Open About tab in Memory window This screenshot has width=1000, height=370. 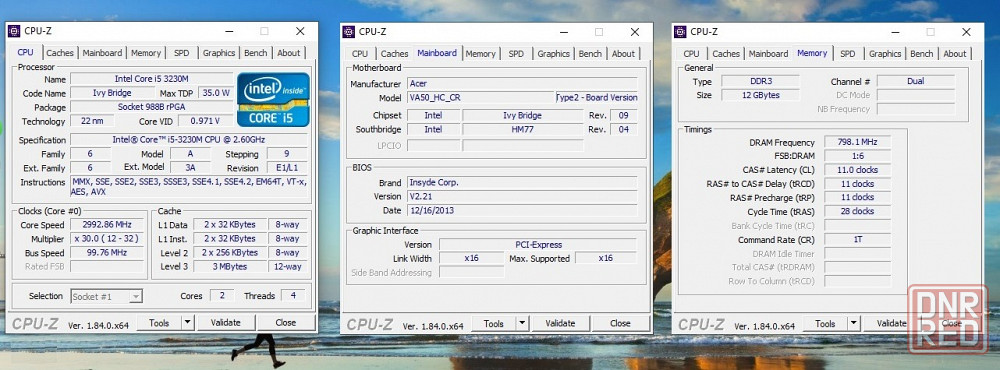pos(955,54)
